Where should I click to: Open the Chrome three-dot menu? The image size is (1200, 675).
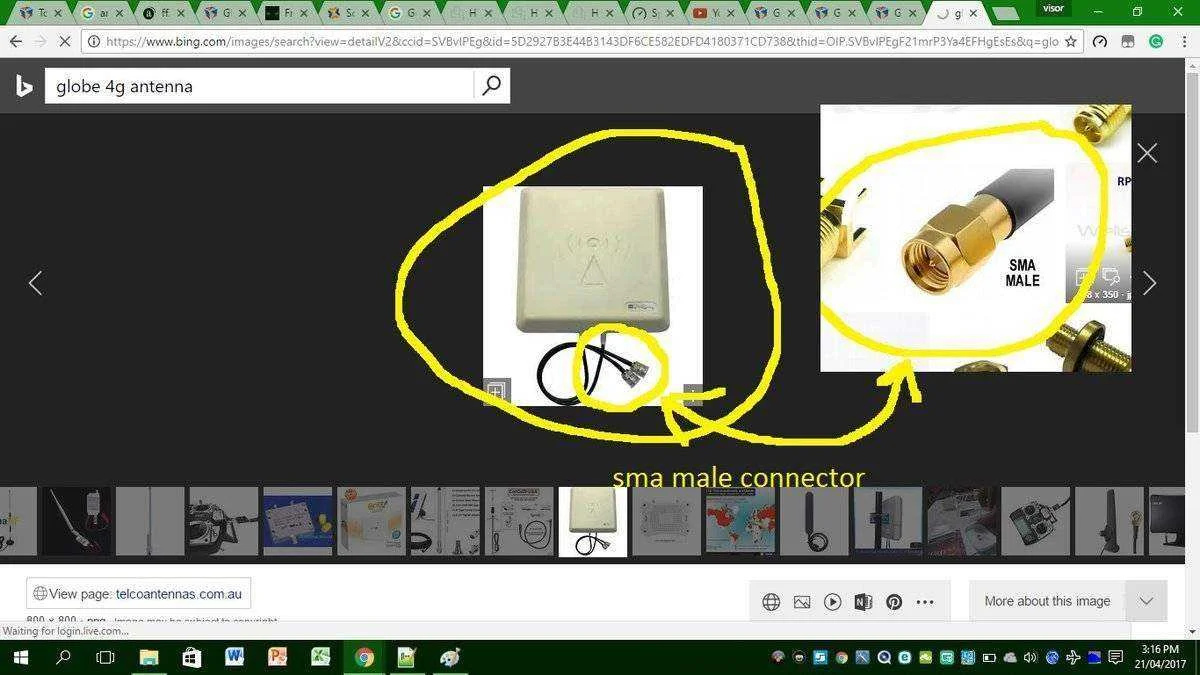(1184, 42)
